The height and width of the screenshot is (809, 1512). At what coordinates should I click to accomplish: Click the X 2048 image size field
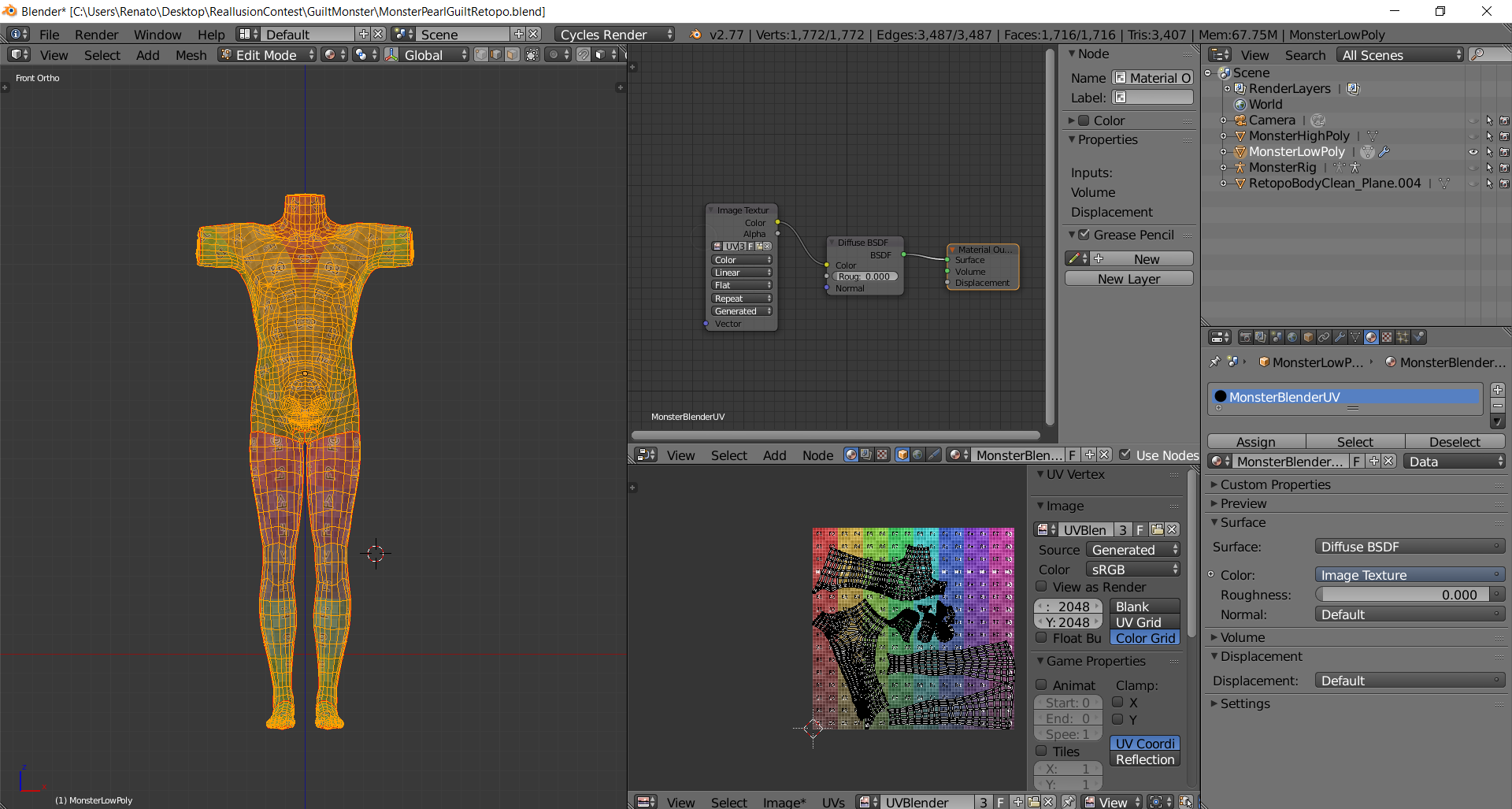[1068, 606]
